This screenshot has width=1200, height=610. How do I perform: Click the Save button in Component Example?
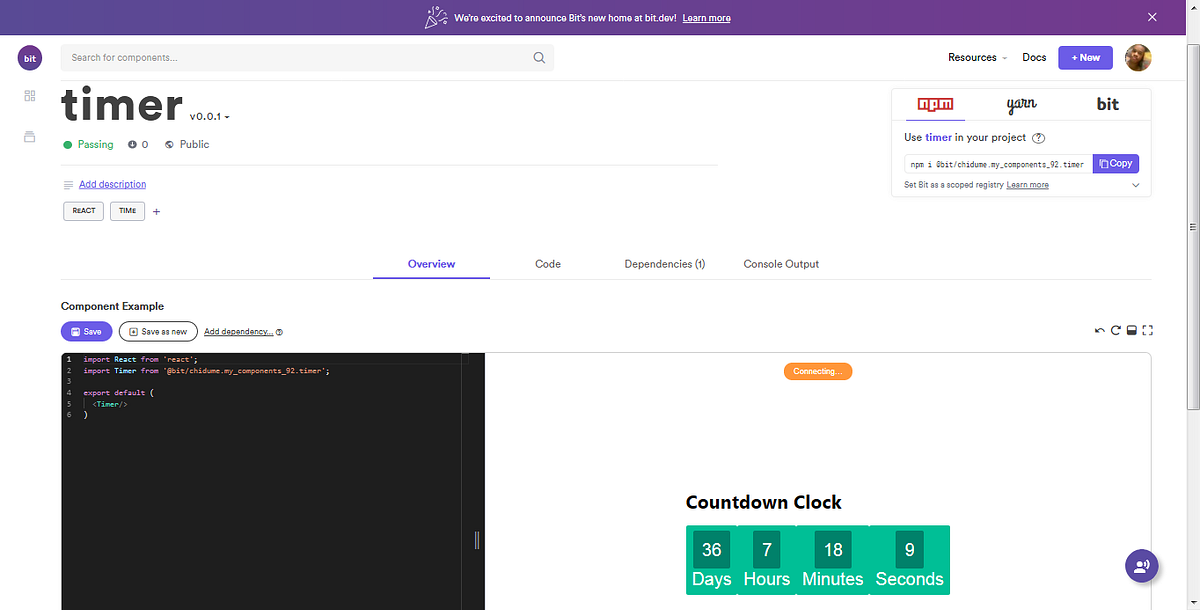pos(86,331)
